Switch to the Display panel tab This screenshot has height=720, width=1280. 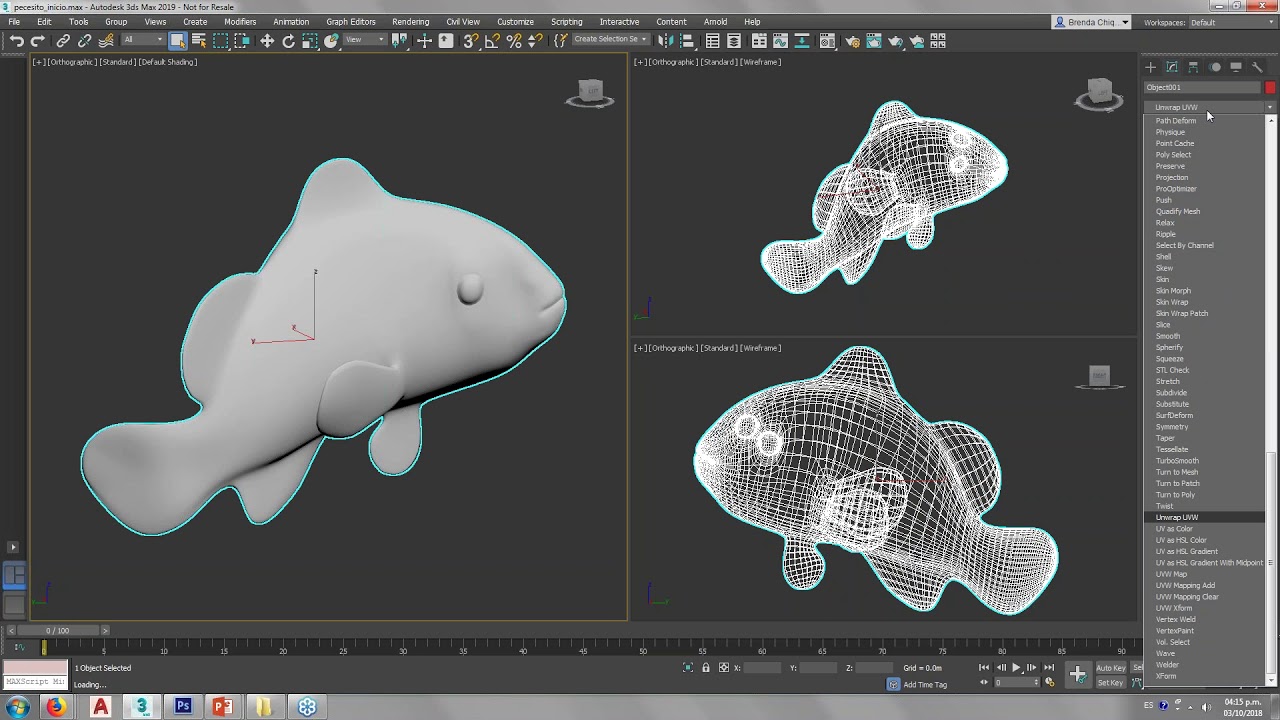1236,67
